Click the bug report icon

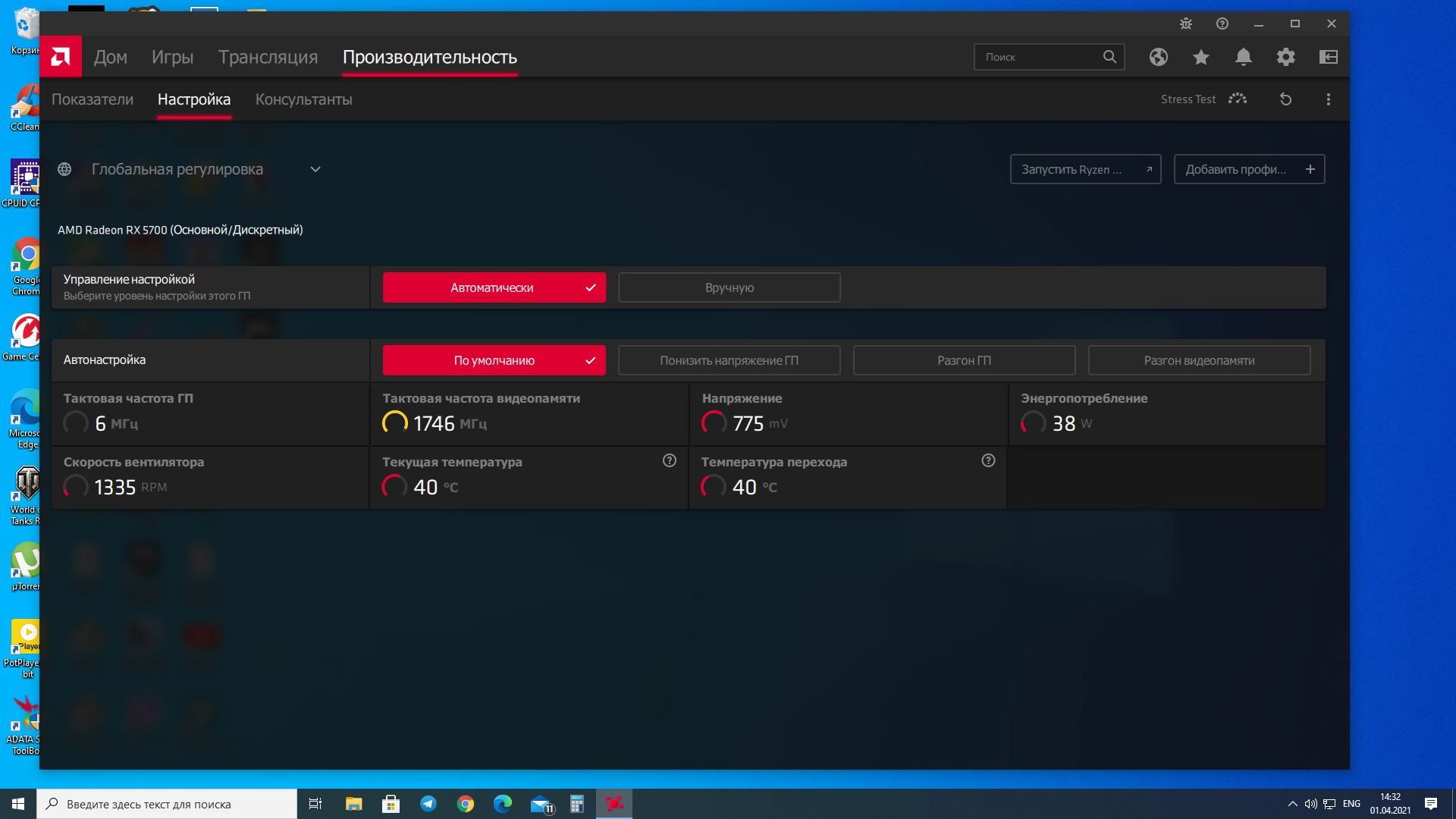pos(1186,24)
